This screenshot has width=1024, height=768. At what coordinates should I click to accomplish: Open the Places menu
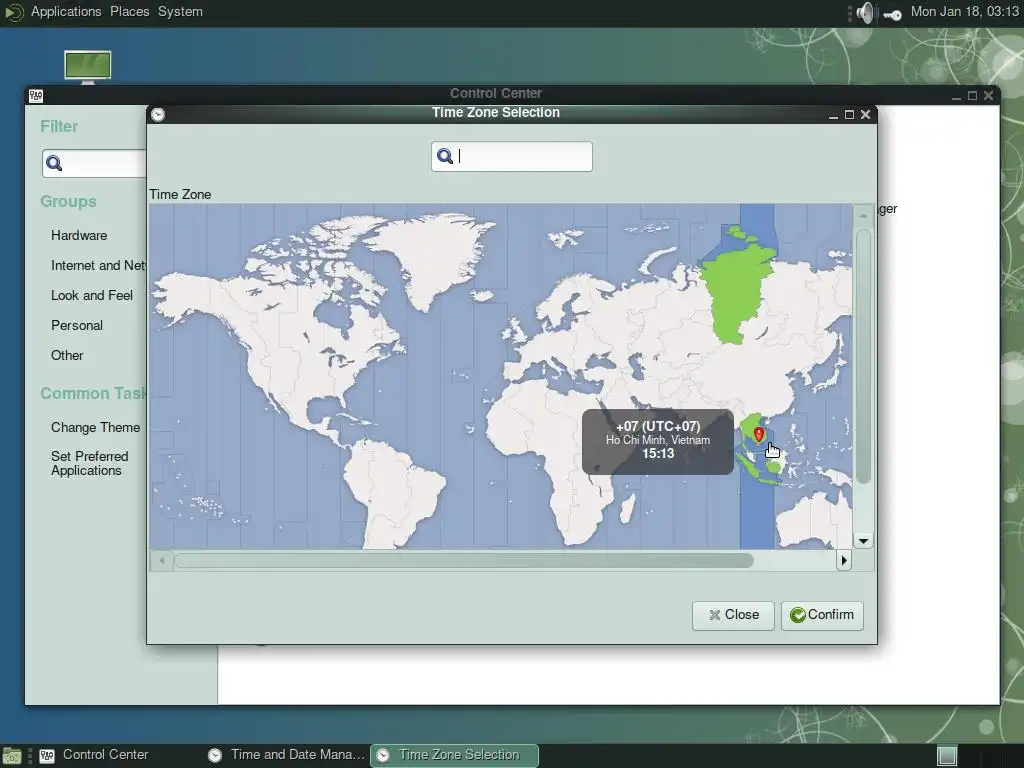click(x=129, y=12)
